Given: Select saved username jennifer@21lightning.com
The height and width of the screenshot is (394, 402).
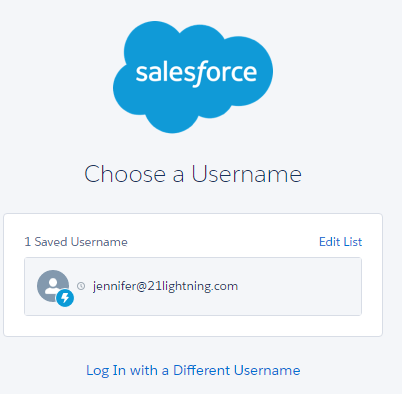Looking at the screenshot, I should [x=193, y=286].
